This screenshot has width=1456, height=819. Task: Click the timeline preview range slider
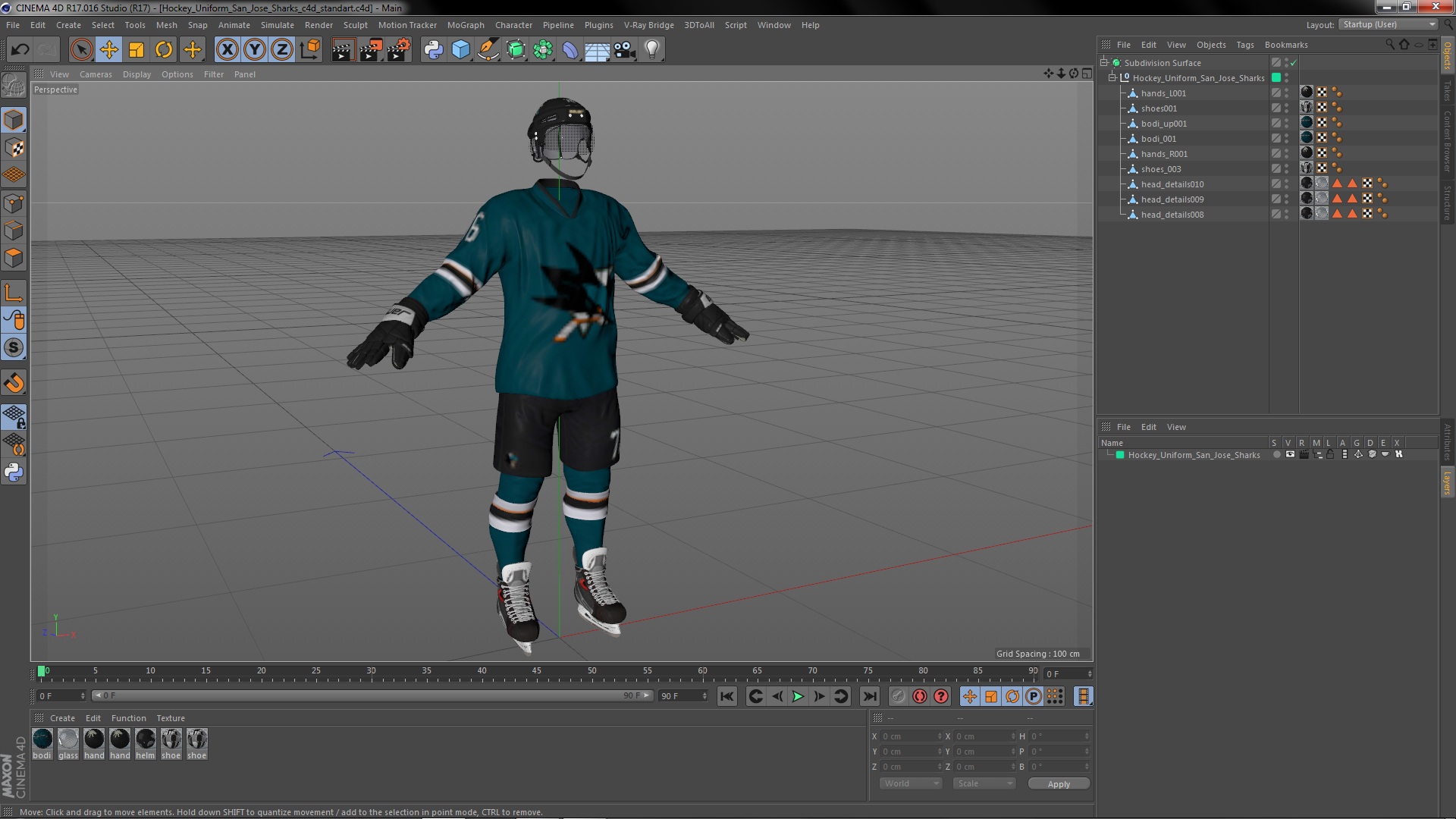pyautogui.click(x=372, y=696)
